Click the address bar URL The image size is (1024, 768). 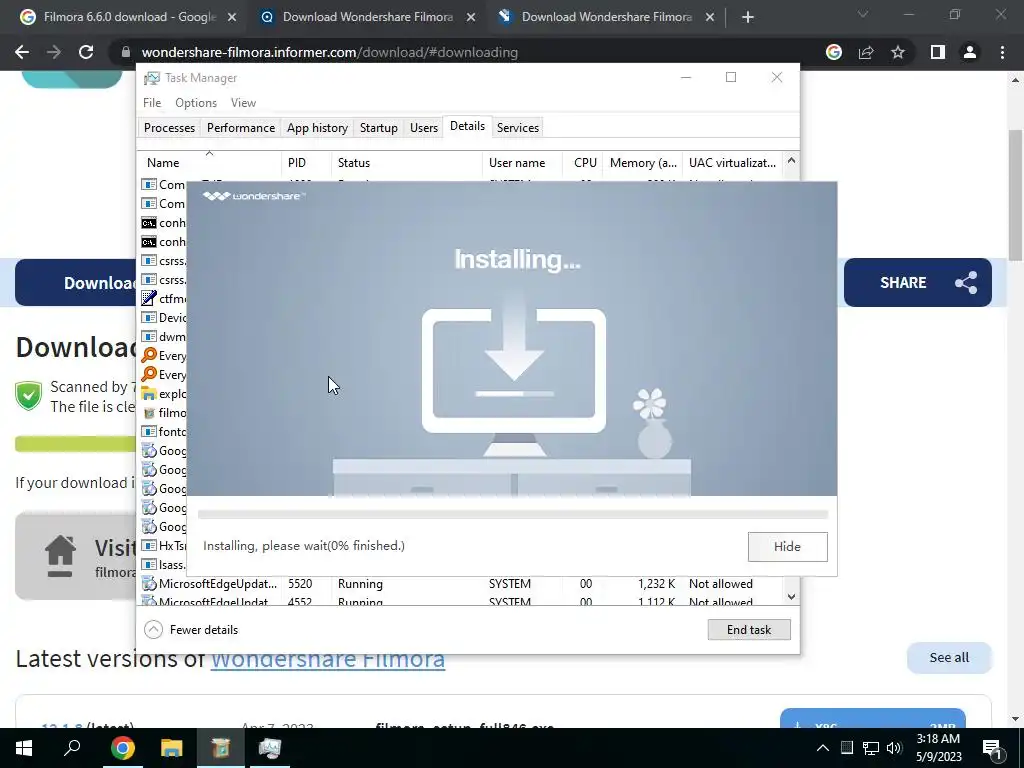click(330, 52)
